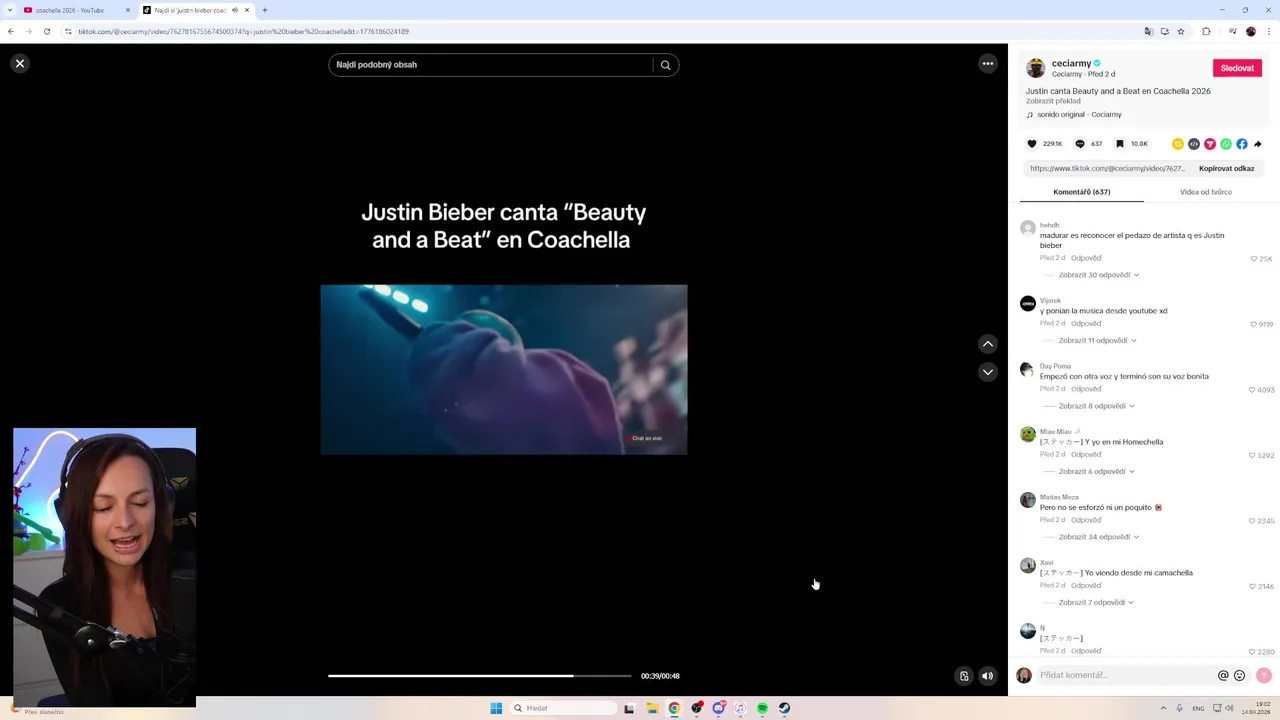The width and height of the screenshot is (1280, 720).
Task: Open Matias Meza's profile avatar
Action: 1028,500
